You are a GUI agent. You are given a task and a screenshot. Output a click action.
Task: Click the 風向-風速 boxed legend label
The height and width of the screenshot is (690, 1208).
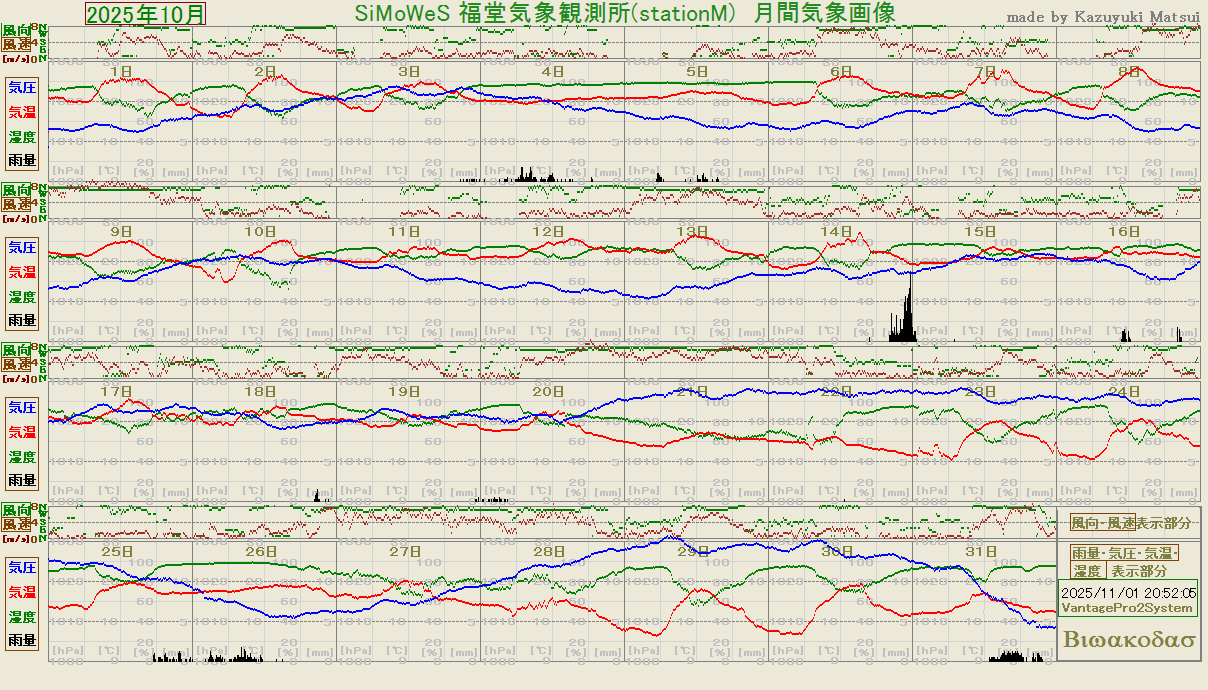pyautogui.click(x=1103, y=523)
